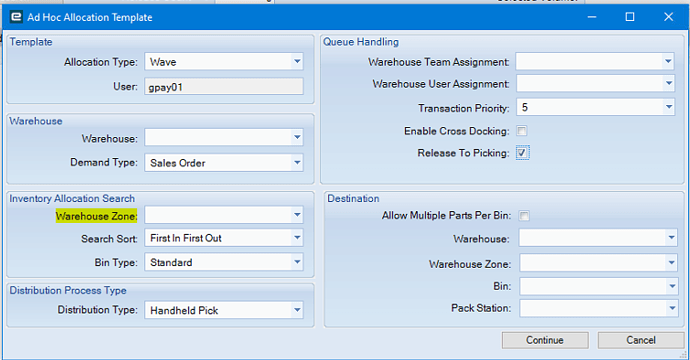Toggle Allow Multiple Parts Per Bin checkbox
Image resolution: width=690 pixels, height=360 pixels.
[x=524, y=216]
